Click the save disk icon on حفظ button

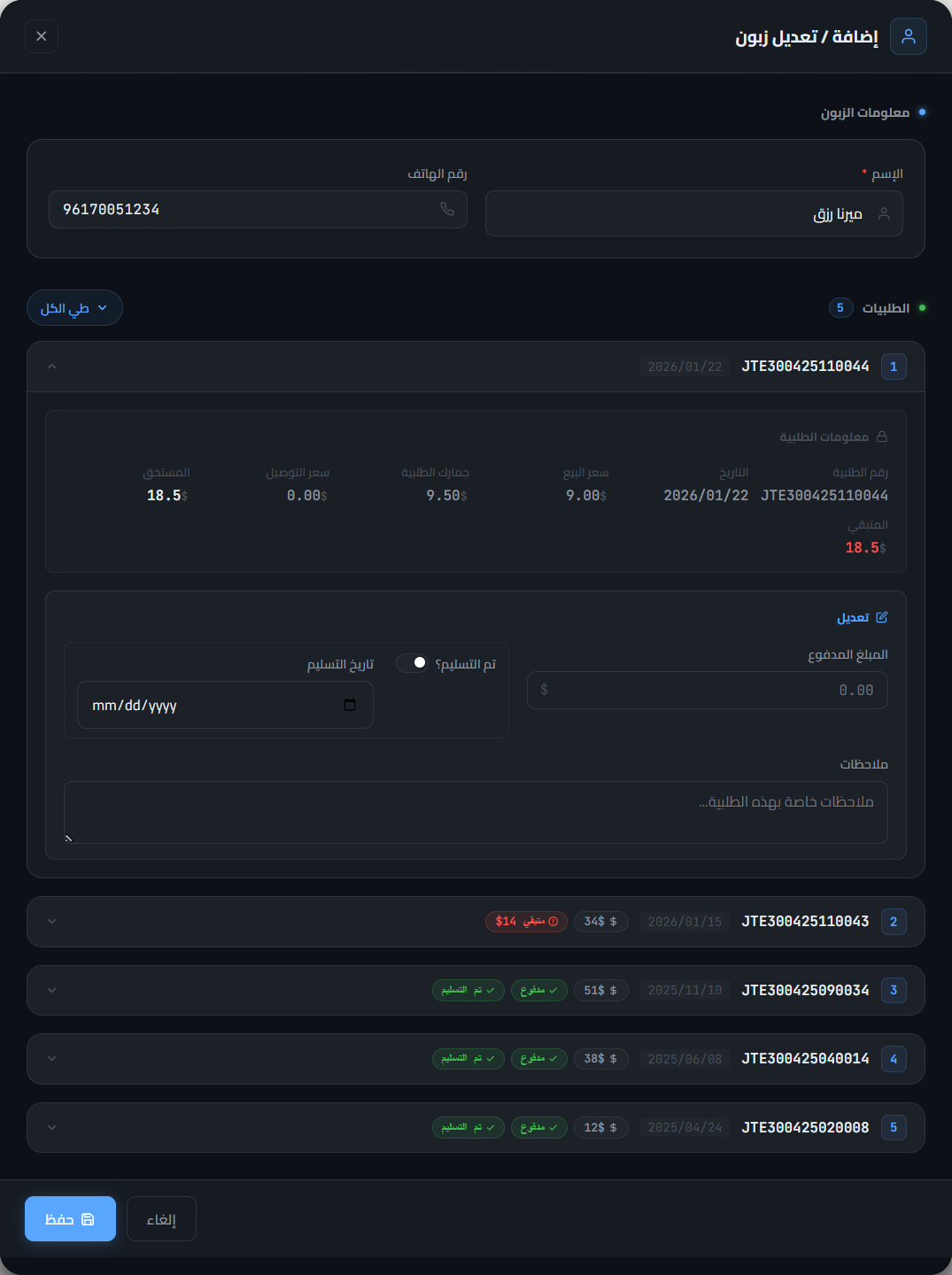[88, 1219]
